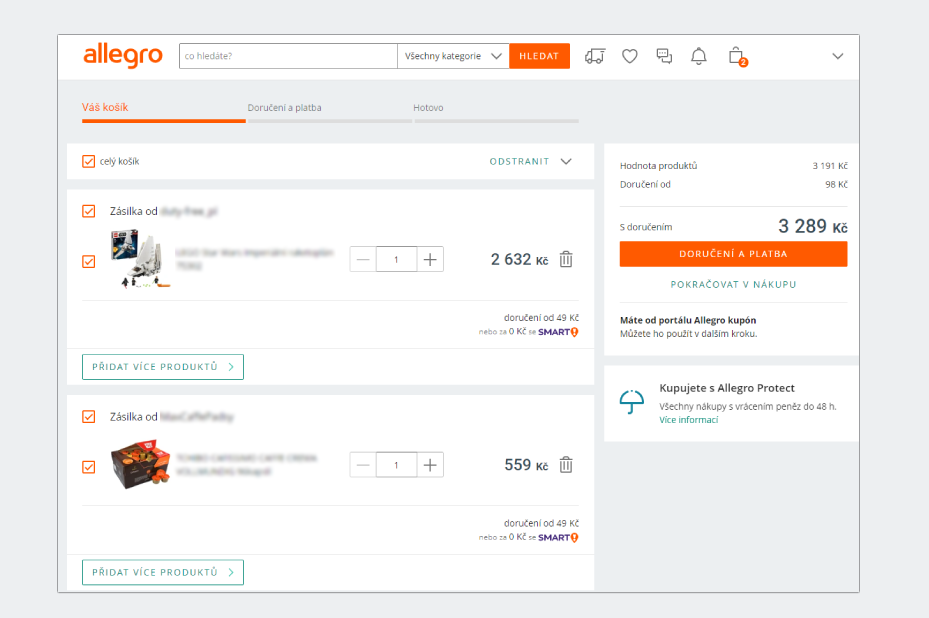929x618 pixels.
Task: Select the 'Váš košík' step tab
Action: 105,107
